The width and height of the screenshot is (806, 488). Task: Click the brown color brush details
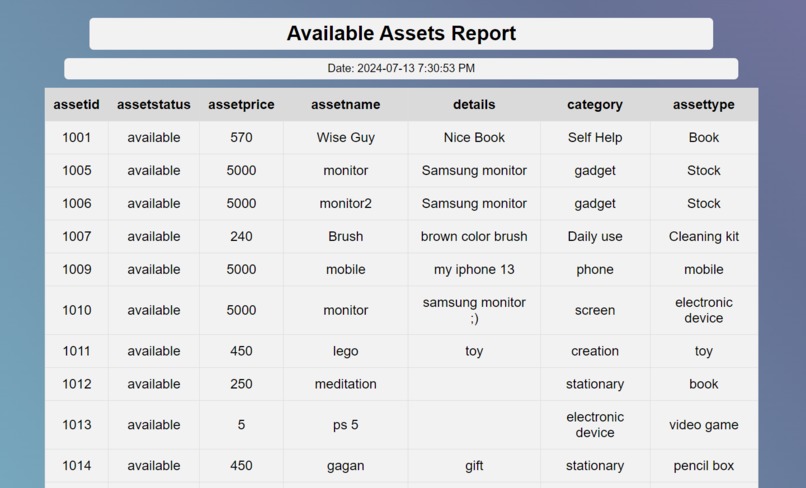coord(474,236)
